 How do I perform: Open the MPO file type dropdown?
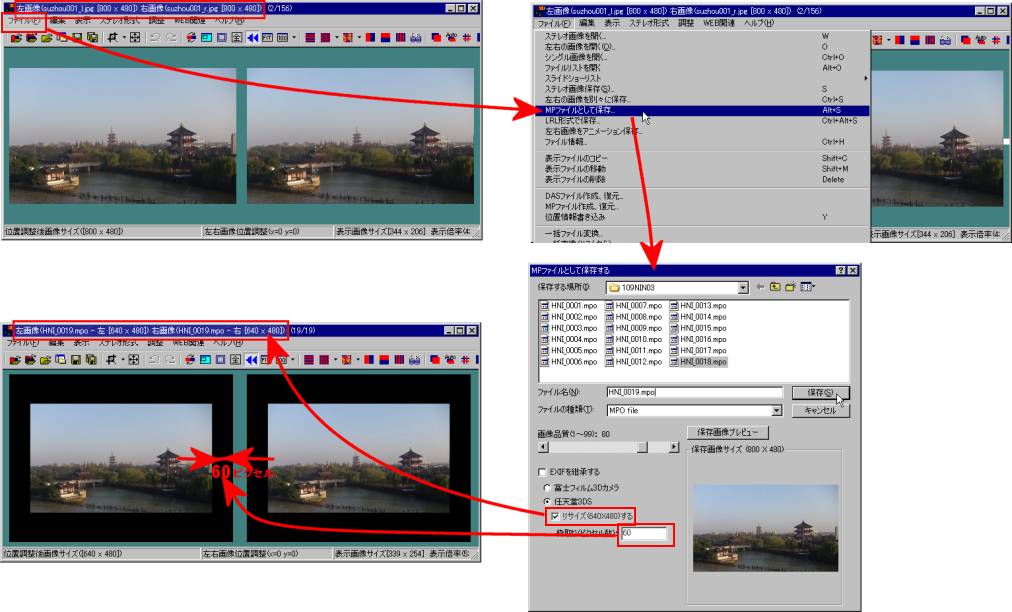pyautogui.click(x=776, y=411)
